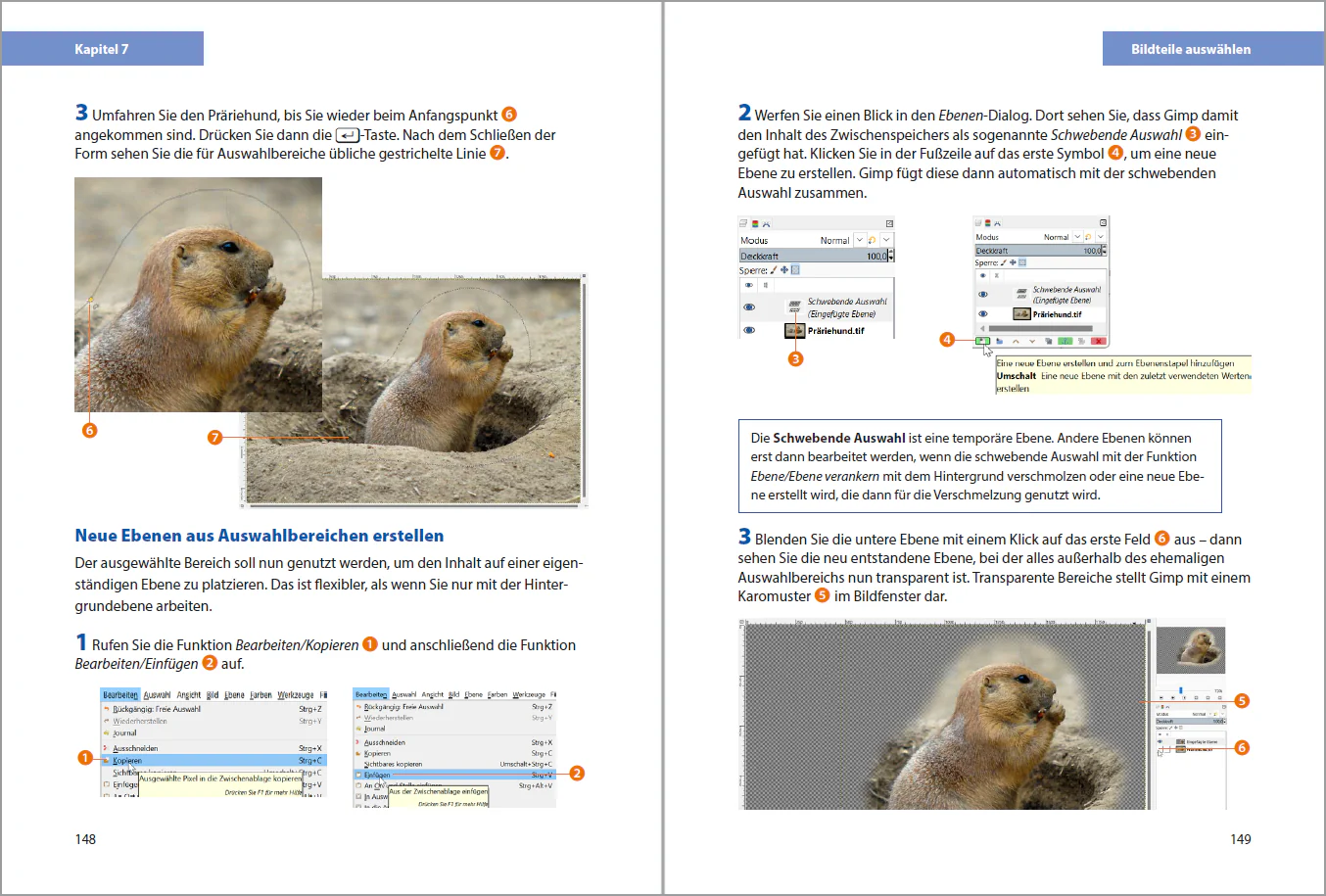Click the Kanäle tab icon in dialog with button bar
1326x896 pixels.
tap(987, 223)
